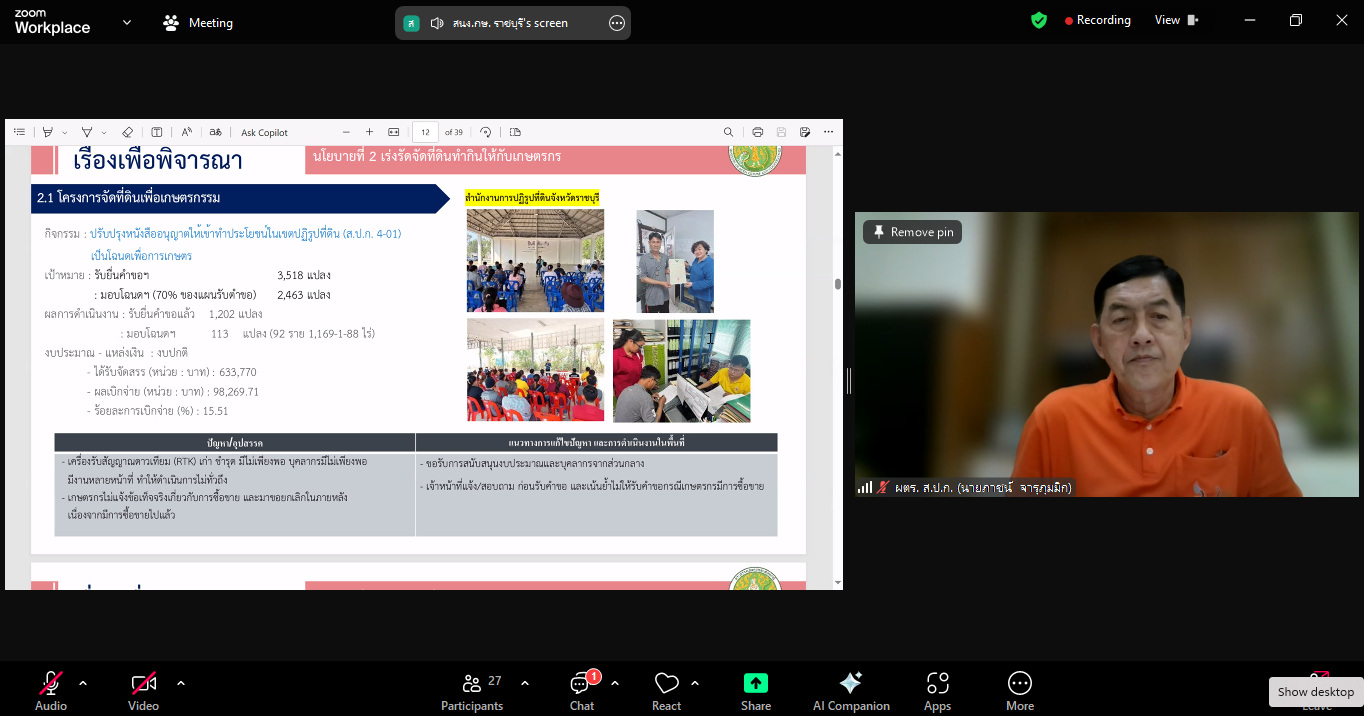
Task: Click the shared PDF vertical scrollbar
Action: pyautogui.click(x=837, y=284)
